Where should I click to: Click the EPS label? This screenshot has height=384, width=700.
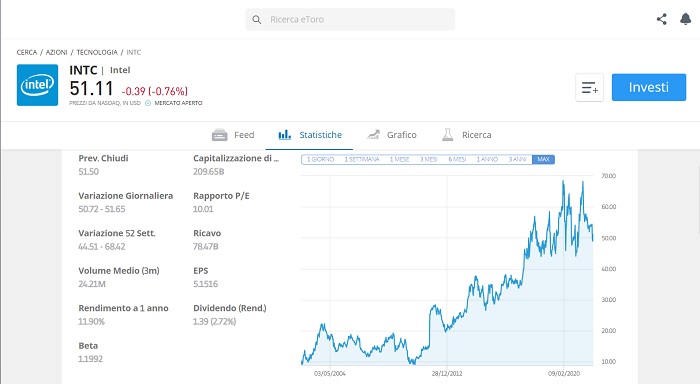(200, 271)
